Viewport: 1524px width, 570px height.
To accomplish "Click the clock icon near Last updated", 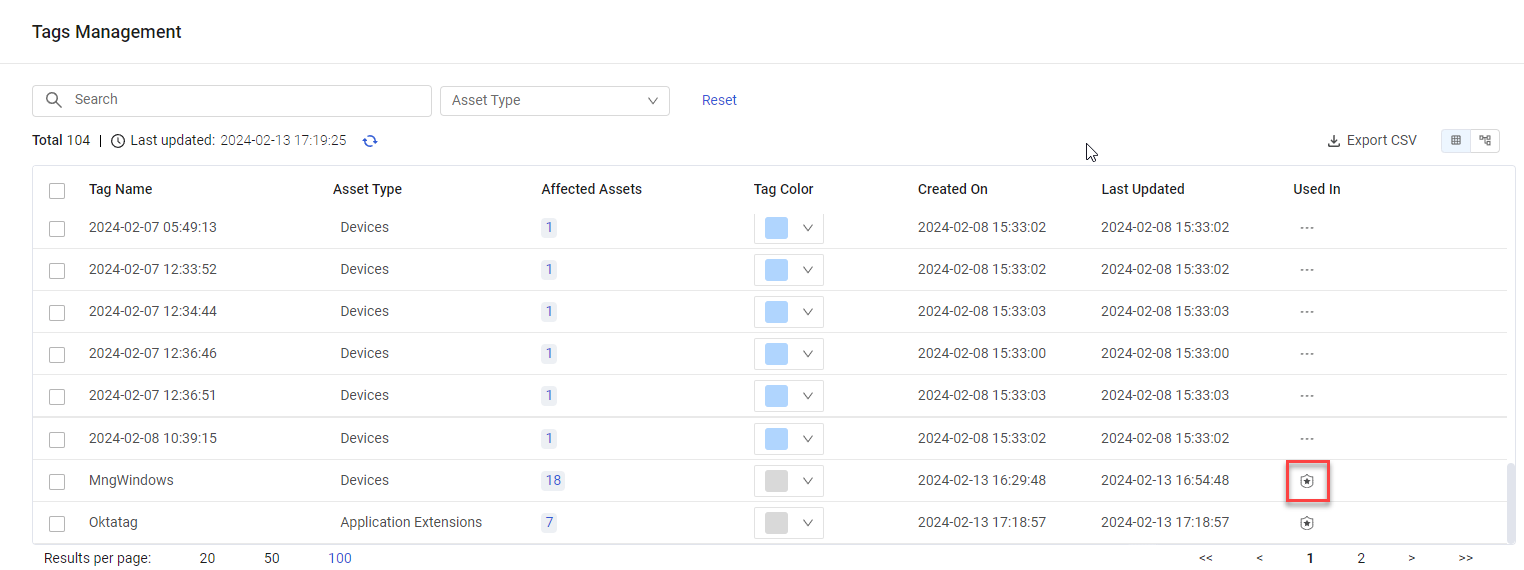I will pyautogui.click(x=118, y=141).
